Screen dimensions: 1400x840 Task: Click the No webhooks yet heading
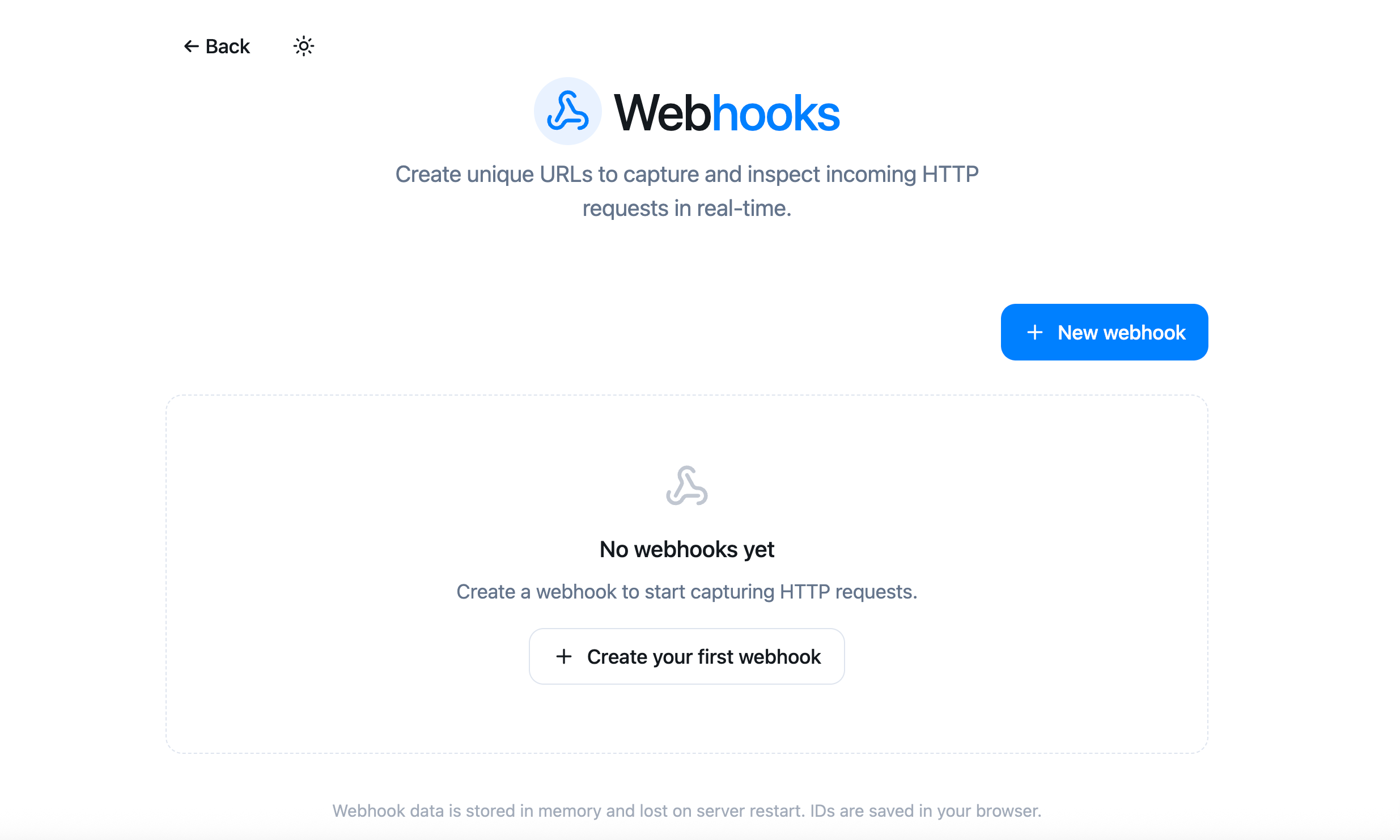687,549
